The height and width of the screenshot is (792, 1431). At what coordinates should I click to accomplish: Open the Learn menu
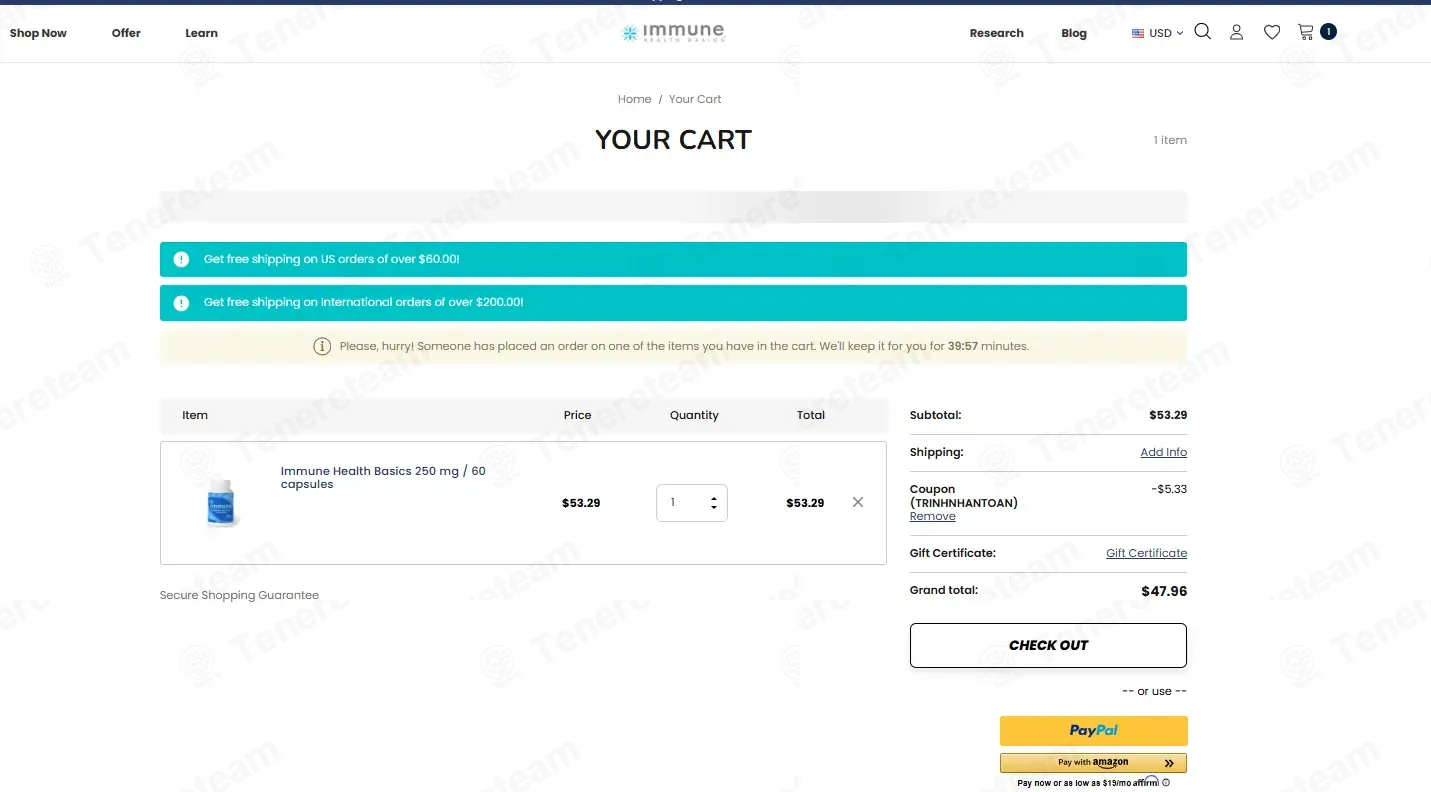[201, 33]
